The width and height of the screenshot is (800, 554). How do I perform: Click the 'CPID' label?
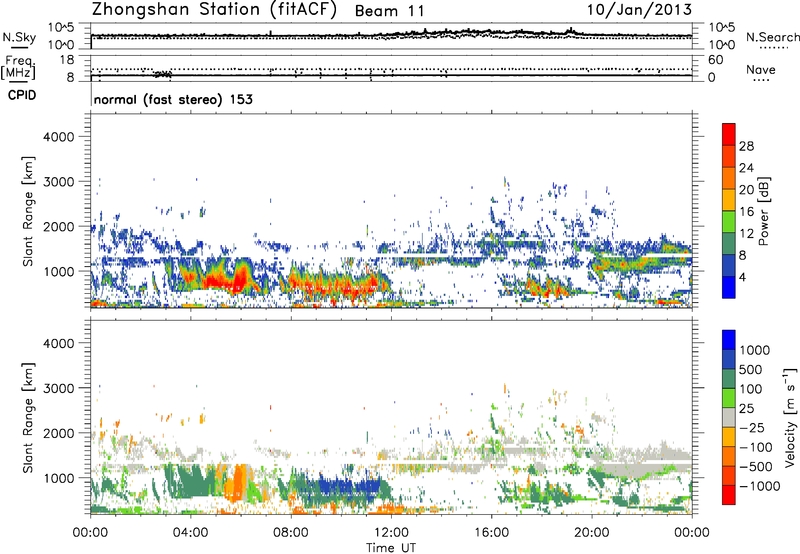tap(22, 95)
